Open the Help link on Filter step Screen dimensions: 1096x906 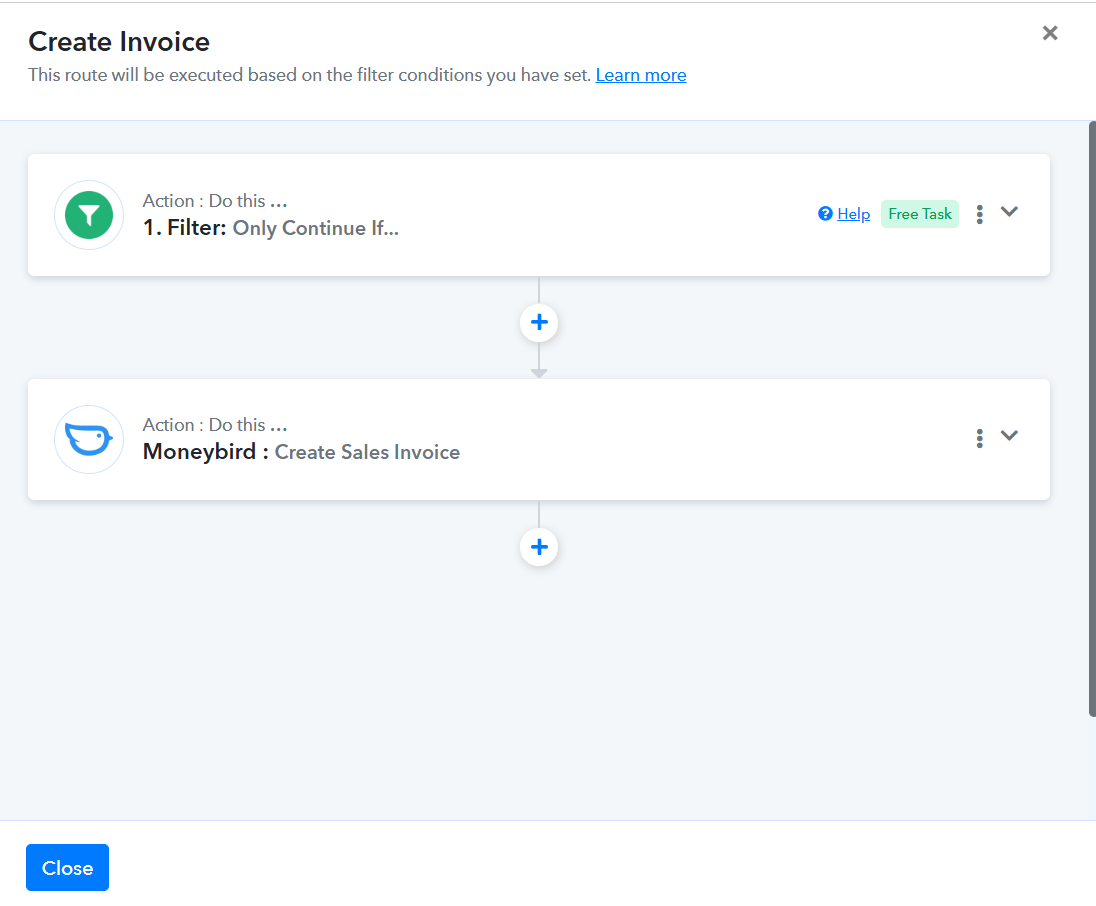point(853,214)
